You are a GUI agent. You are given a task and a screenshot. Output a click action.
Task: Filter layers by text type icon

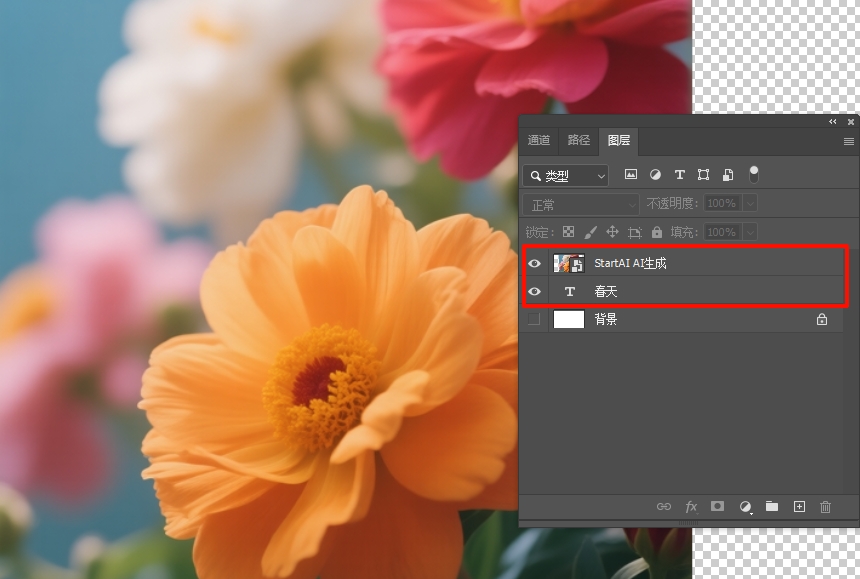pos(680,175)
